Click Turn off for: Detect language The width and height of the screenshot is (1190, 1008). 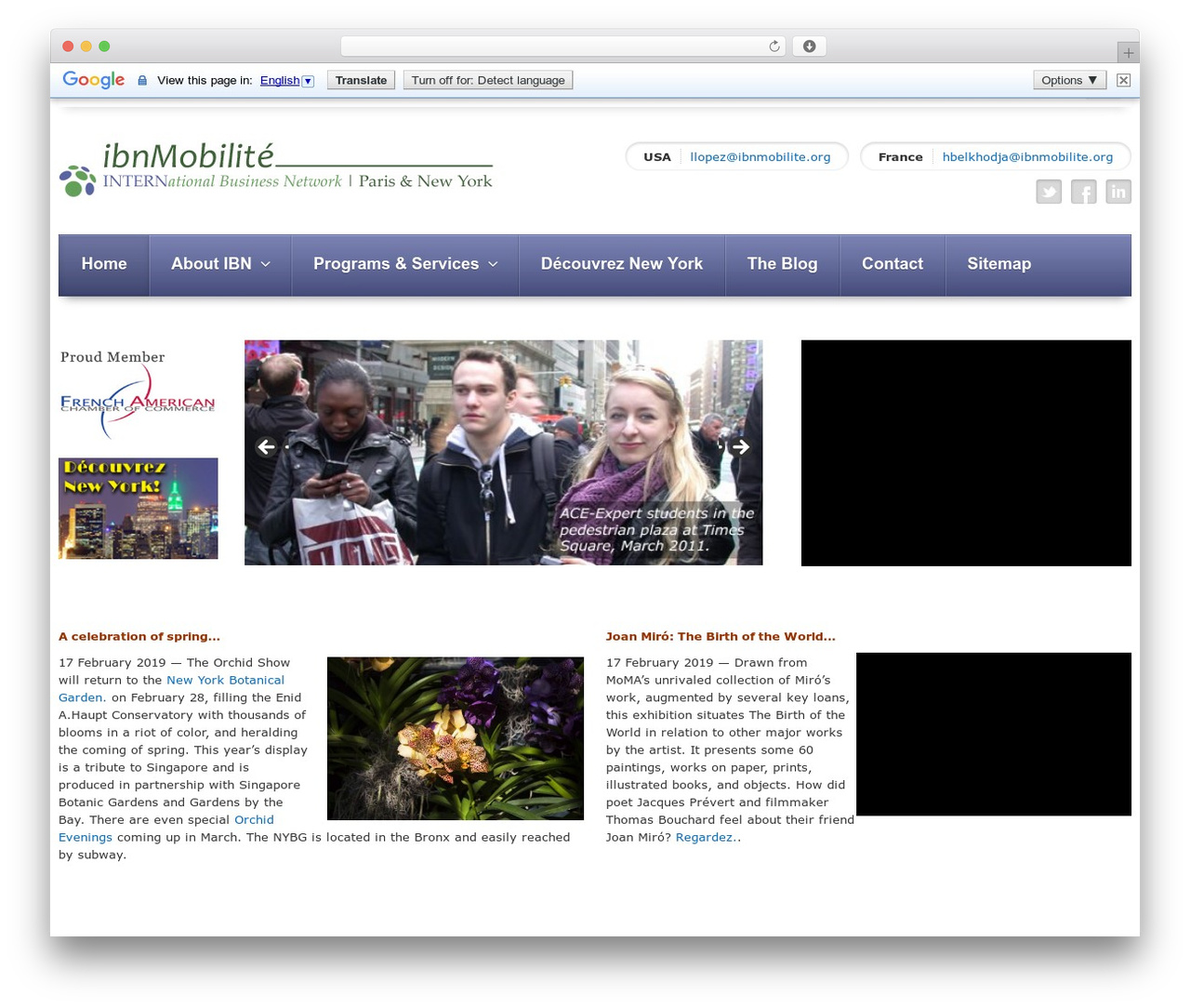pos(488,80)
